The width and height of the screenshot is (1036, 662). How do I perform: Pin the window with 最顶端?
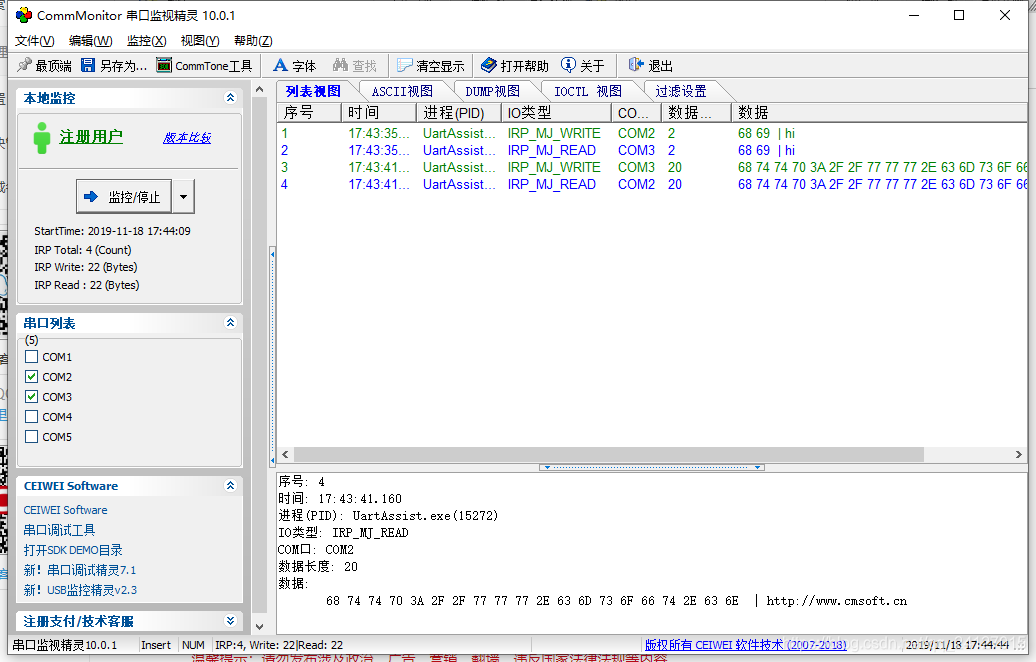(x=44, y=65)
